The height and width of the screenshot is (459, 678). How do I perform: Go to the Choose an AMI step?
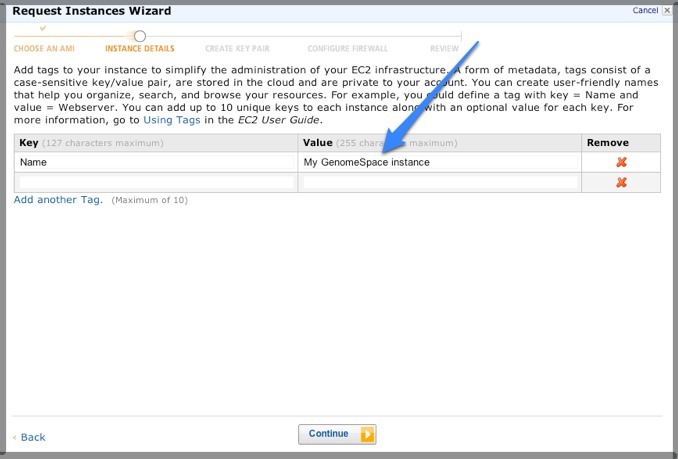point(42,48)
